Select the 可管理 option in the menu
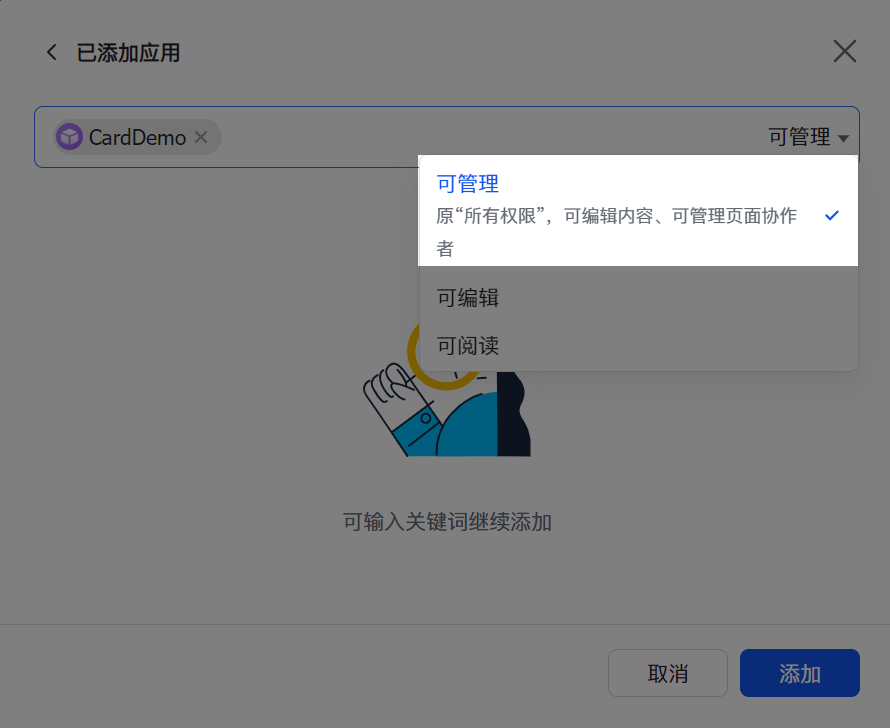890x728 pixels. click(638, 211)
